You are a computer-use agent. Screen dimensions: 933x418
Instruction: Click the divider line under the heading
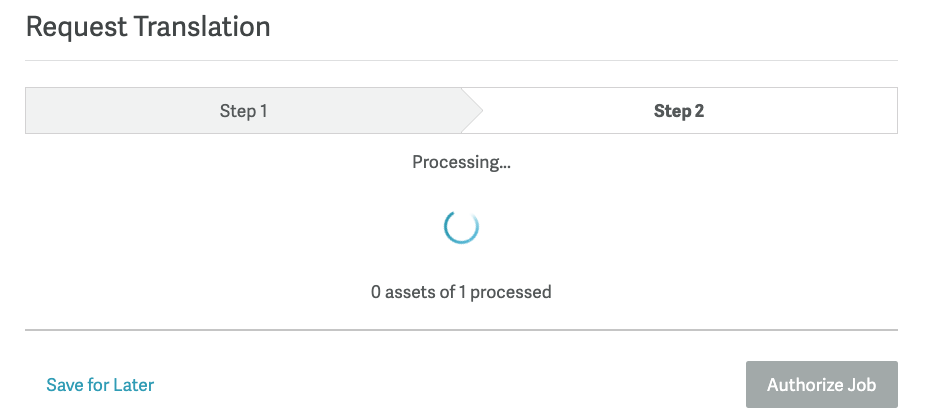(x=461, y=60)
